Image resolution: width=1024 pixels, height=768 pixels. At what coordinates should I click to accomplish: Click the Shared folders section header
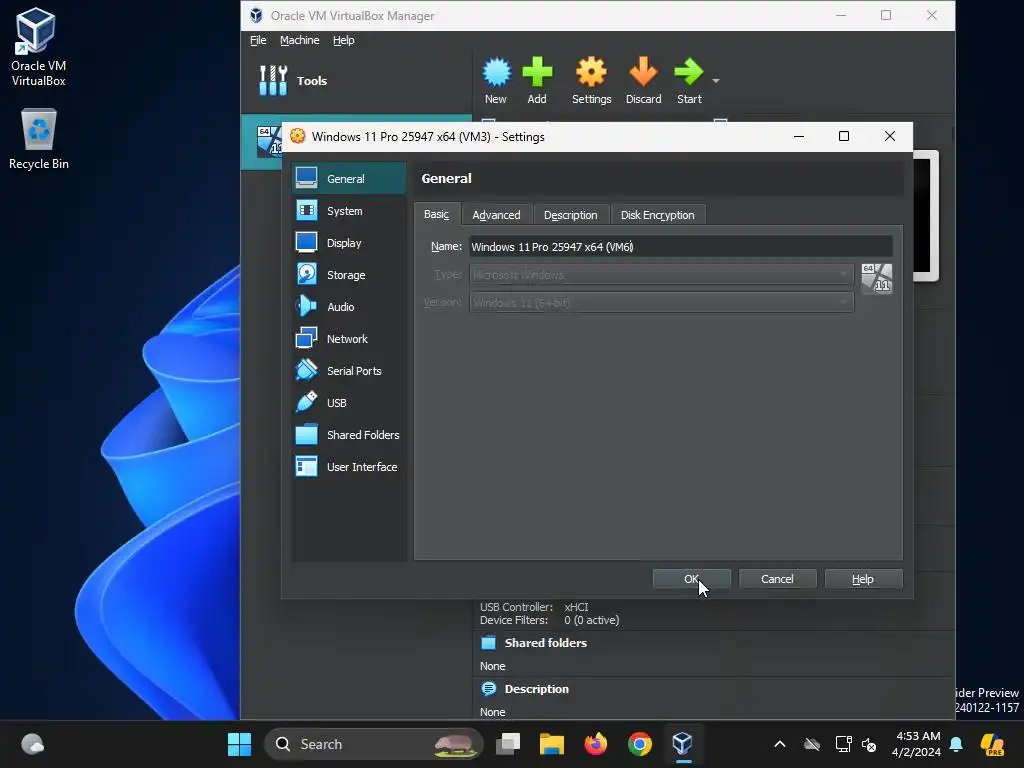pyautogui.click(x=545, y=643)
